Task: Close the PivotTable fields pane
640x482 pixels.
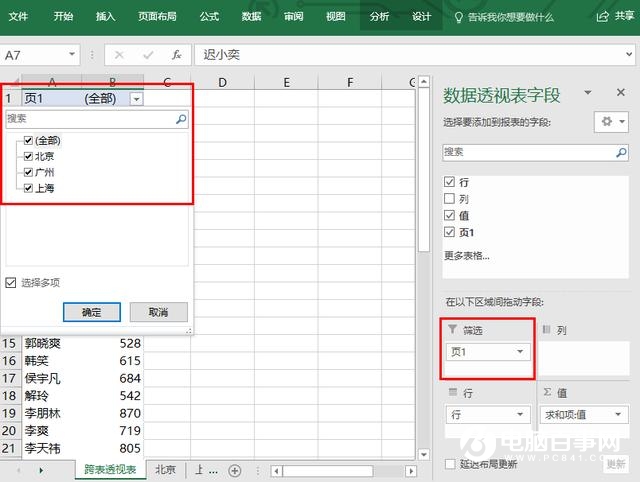Action: pyautogui.click(x=620, y=93)
